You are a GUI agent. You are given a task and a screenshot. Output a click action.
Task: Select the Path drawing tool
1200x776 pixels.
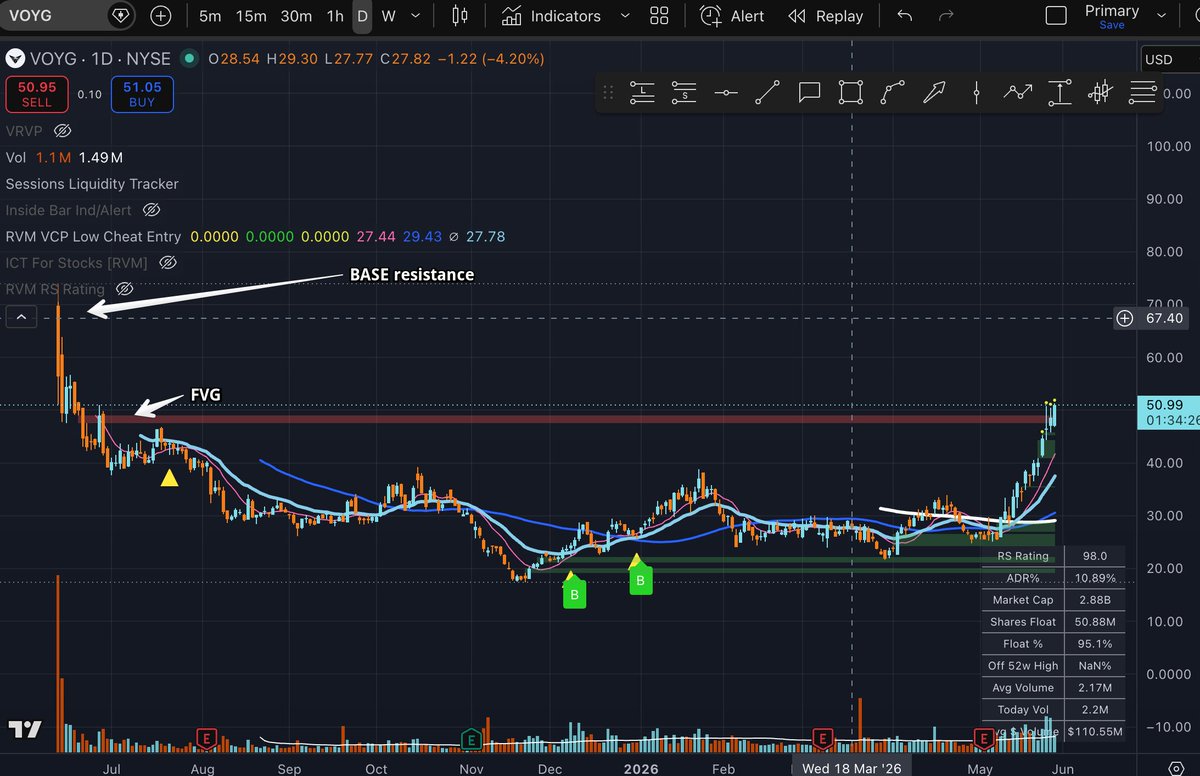[x=892, y=93]
